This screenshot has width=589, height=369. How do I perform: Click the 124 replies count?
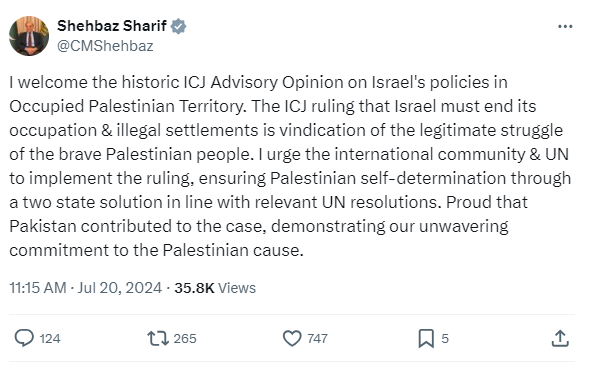coord(50,339)
